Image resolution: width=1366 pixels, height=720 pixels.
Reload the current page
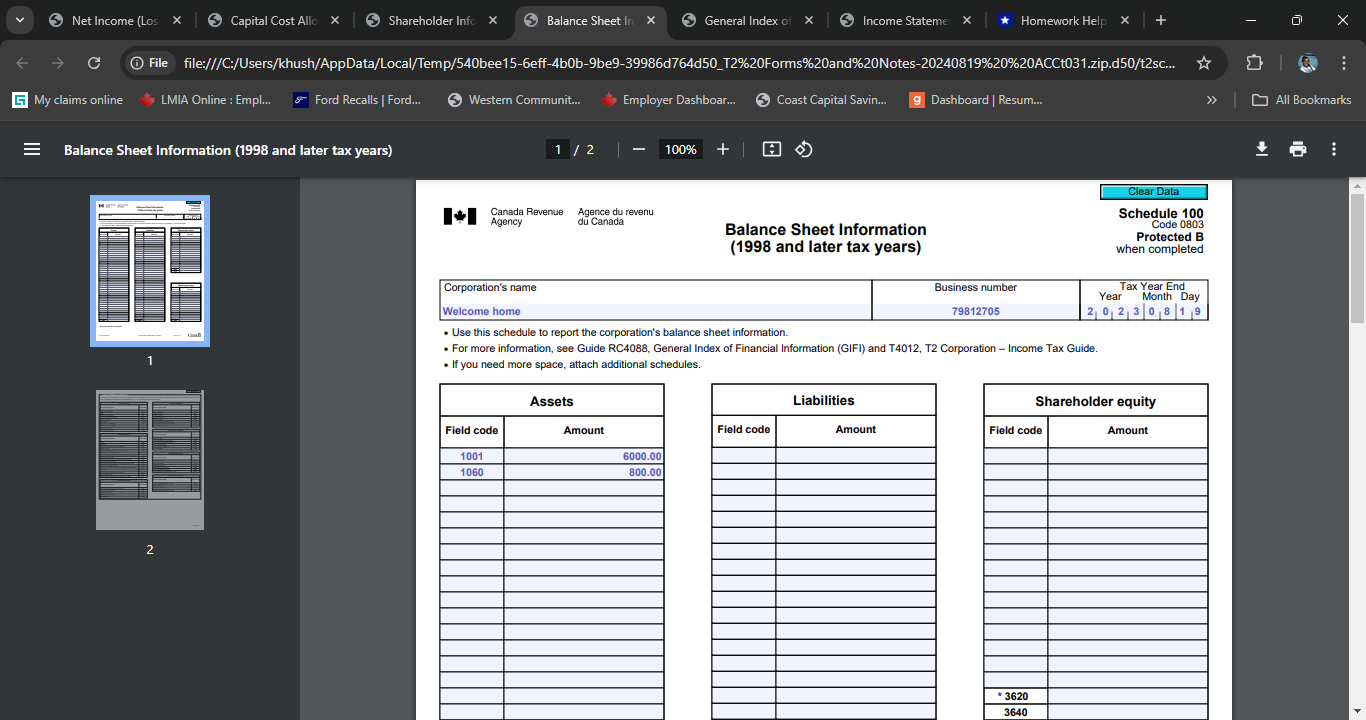click(94, 63)
